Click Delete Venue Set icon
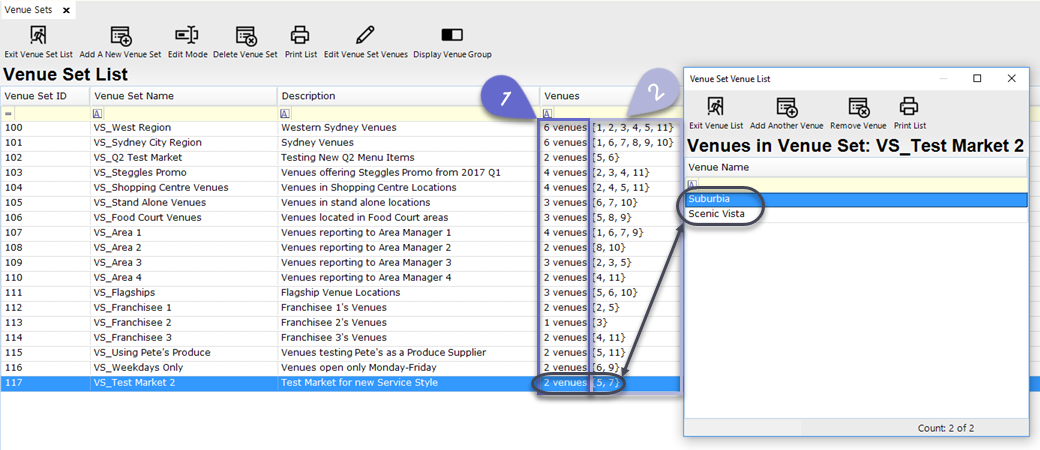The height and width of the screenshot is (450, 1040). (x=246, y=36)
